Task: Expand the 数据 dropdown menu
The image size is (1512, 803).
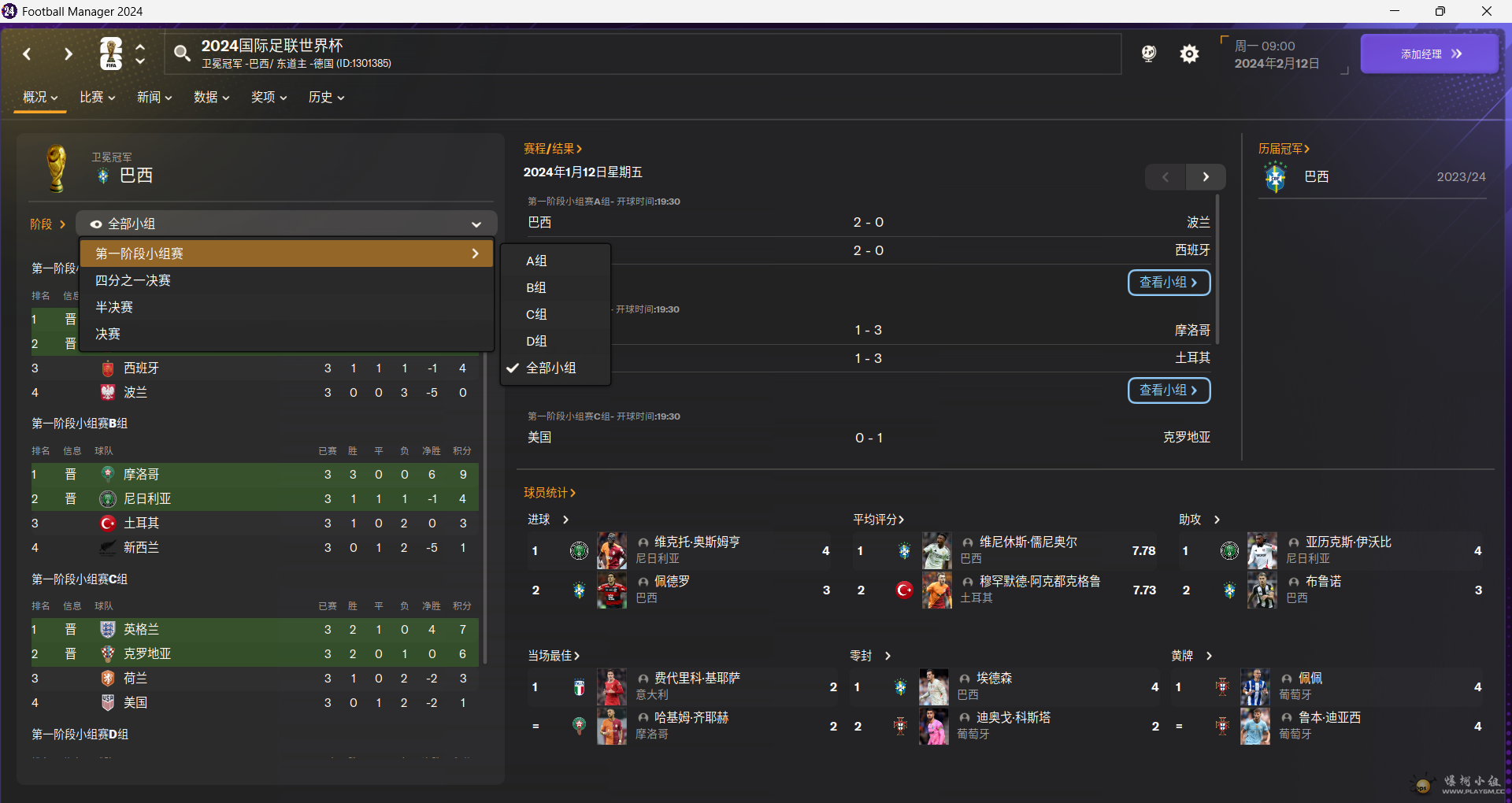Action: 211,97
